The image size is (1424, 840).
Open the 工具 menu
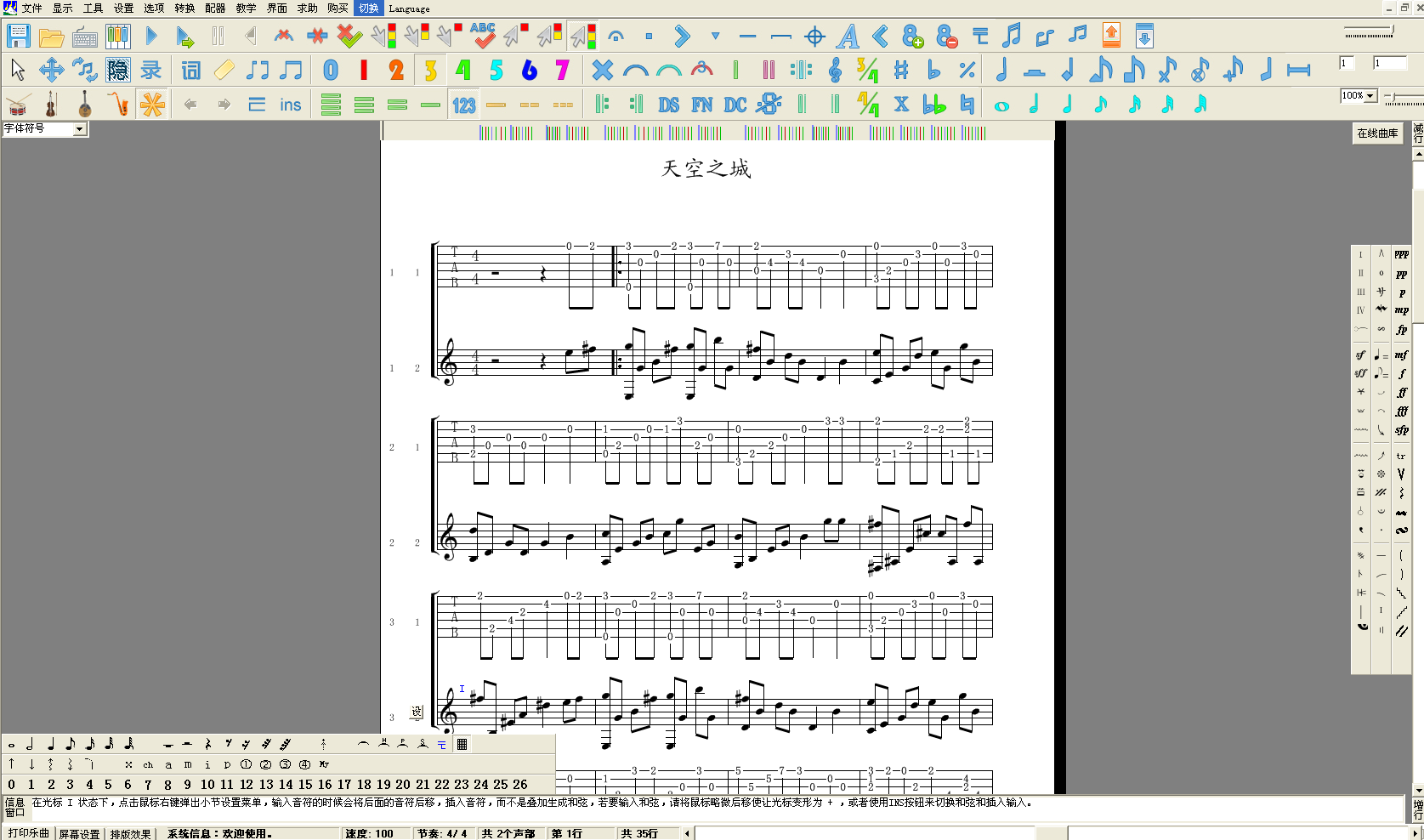tap(93, 8)
